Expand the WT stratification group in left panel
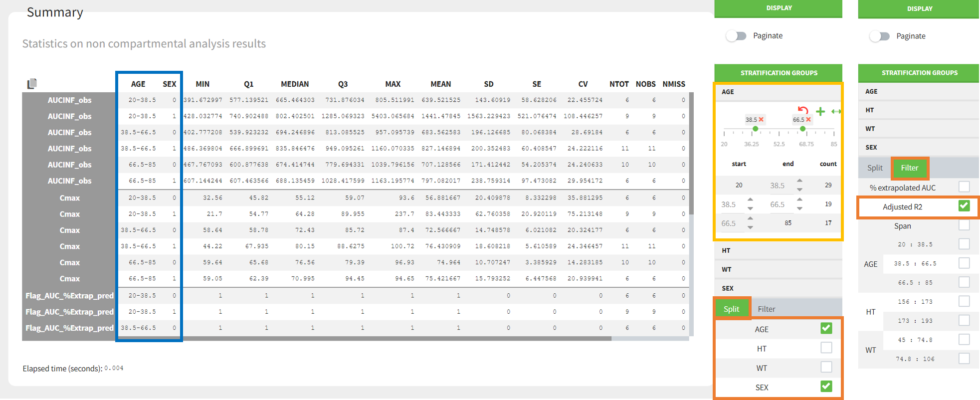 pyautogui.click(x=728, y=270)
